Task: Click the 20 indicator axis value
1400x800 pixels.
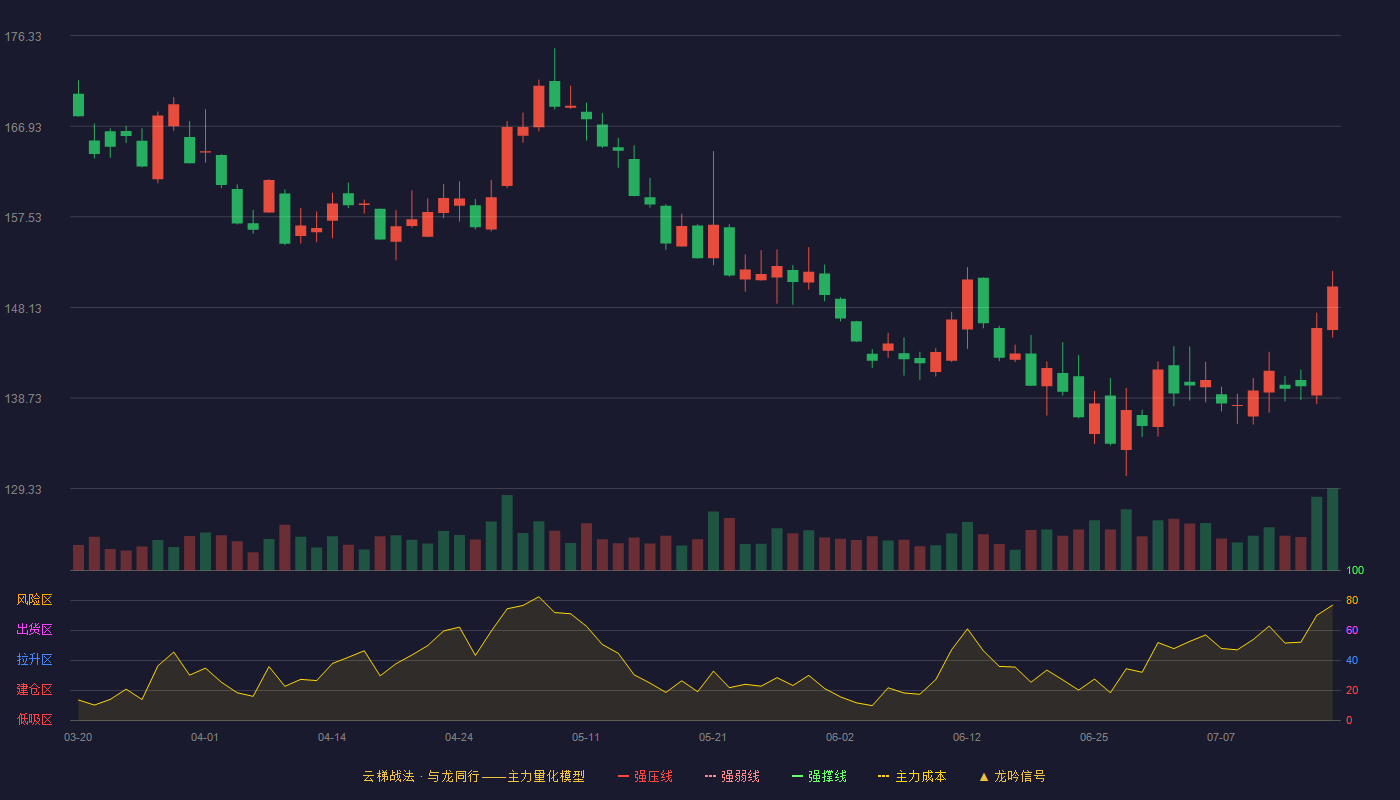Action: (1352, 690)
